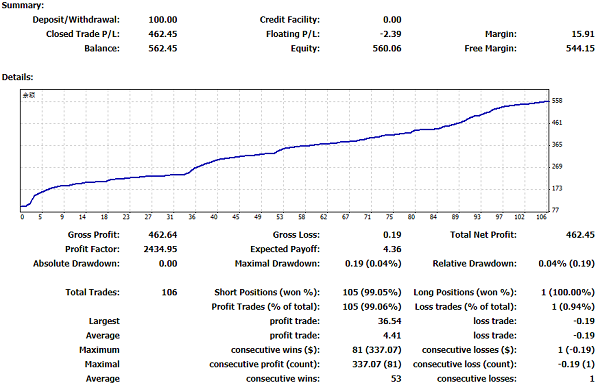Click the Total Trades value 106
Viewport: 600px width, 383px height.
(169, 292)
